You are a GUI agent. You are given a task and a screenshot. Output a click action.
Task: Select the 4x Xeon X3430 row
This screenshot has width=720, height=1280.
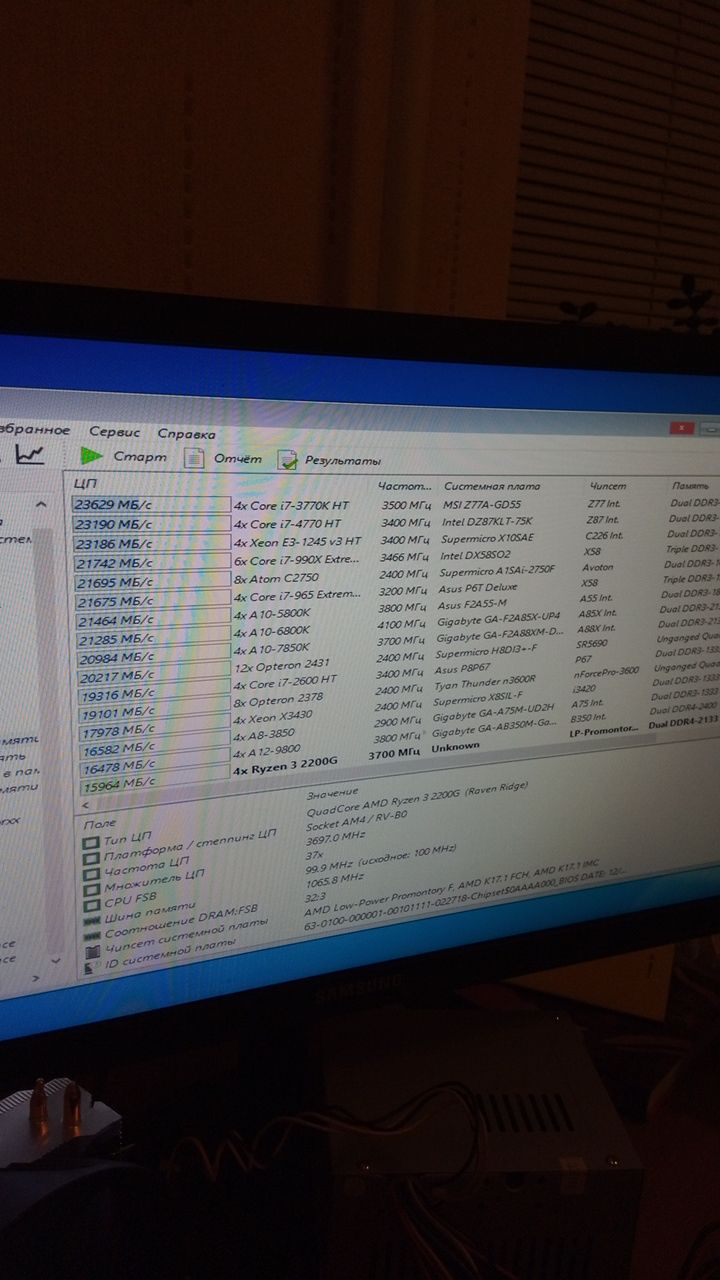[273, 718]
